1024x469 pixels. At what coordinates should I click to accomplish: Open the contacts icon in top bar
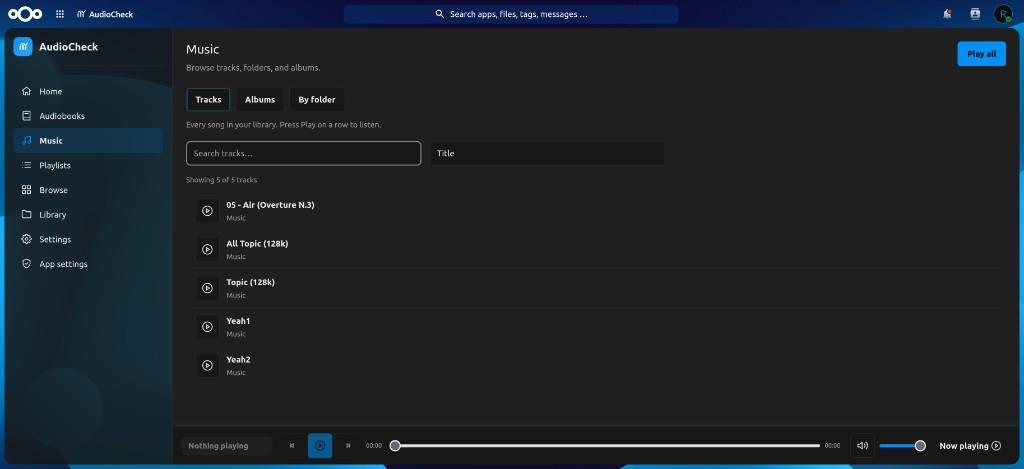click(975, 14)
